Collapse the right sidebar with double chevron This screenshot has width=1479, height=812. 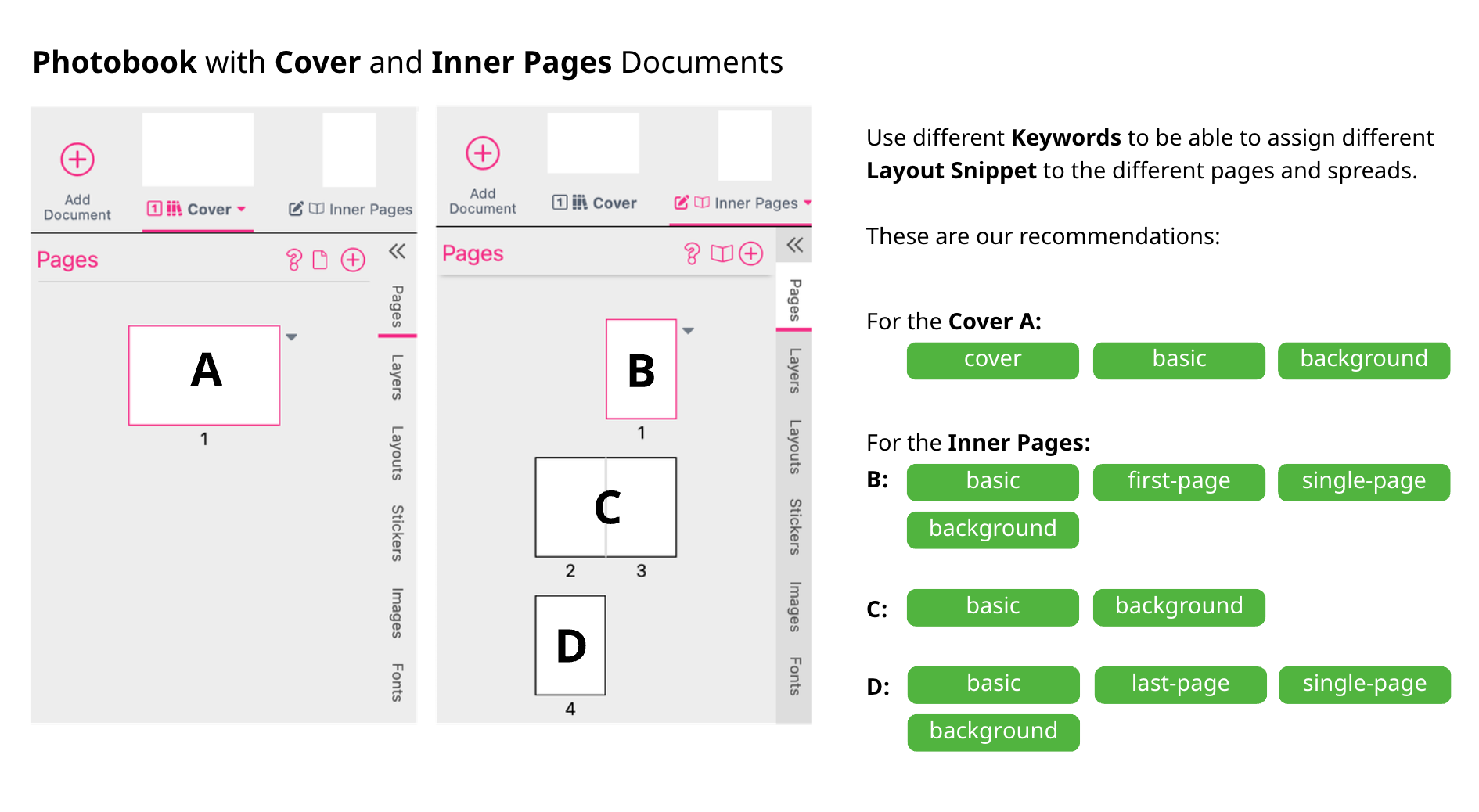click(x=795, y=245)
